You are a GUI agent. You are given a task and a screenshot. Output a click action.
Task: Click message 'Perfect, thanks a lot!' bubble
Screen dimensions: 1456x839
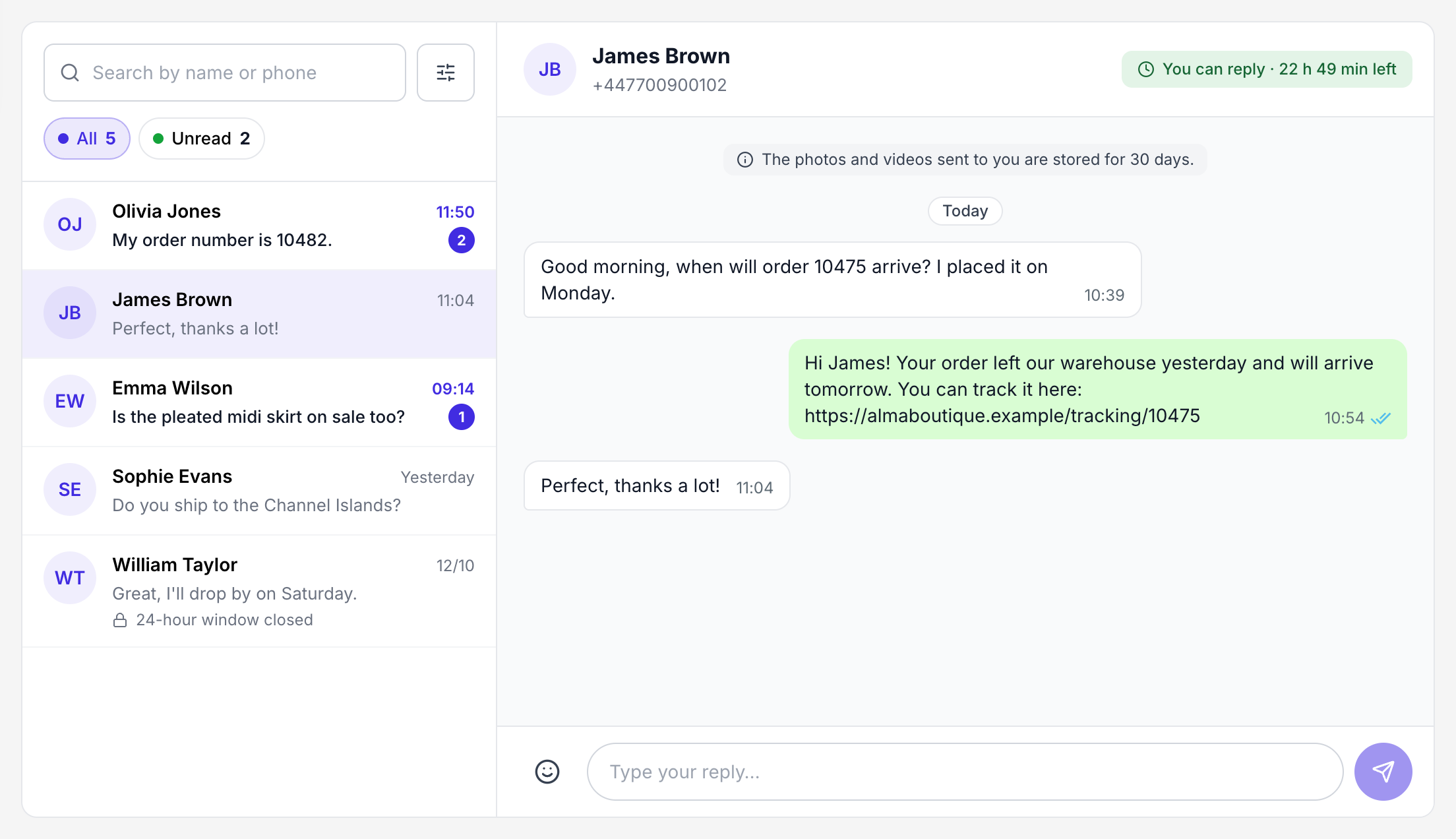pos(657,485)
